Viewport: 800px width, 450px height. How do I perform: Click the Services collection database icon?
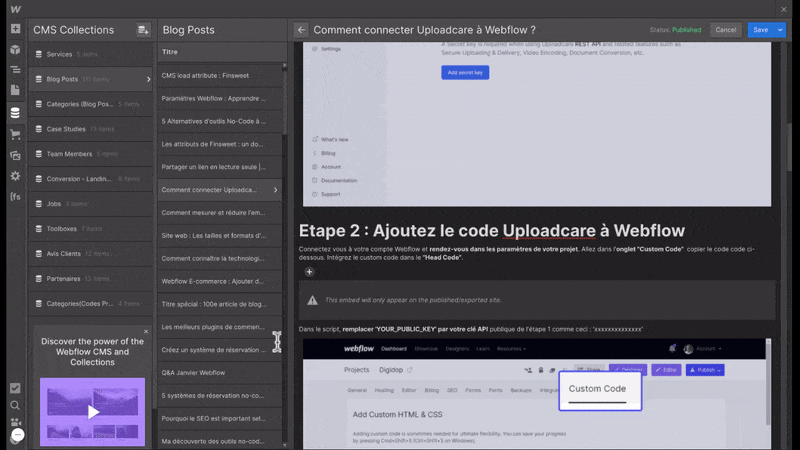pos(39,54)
